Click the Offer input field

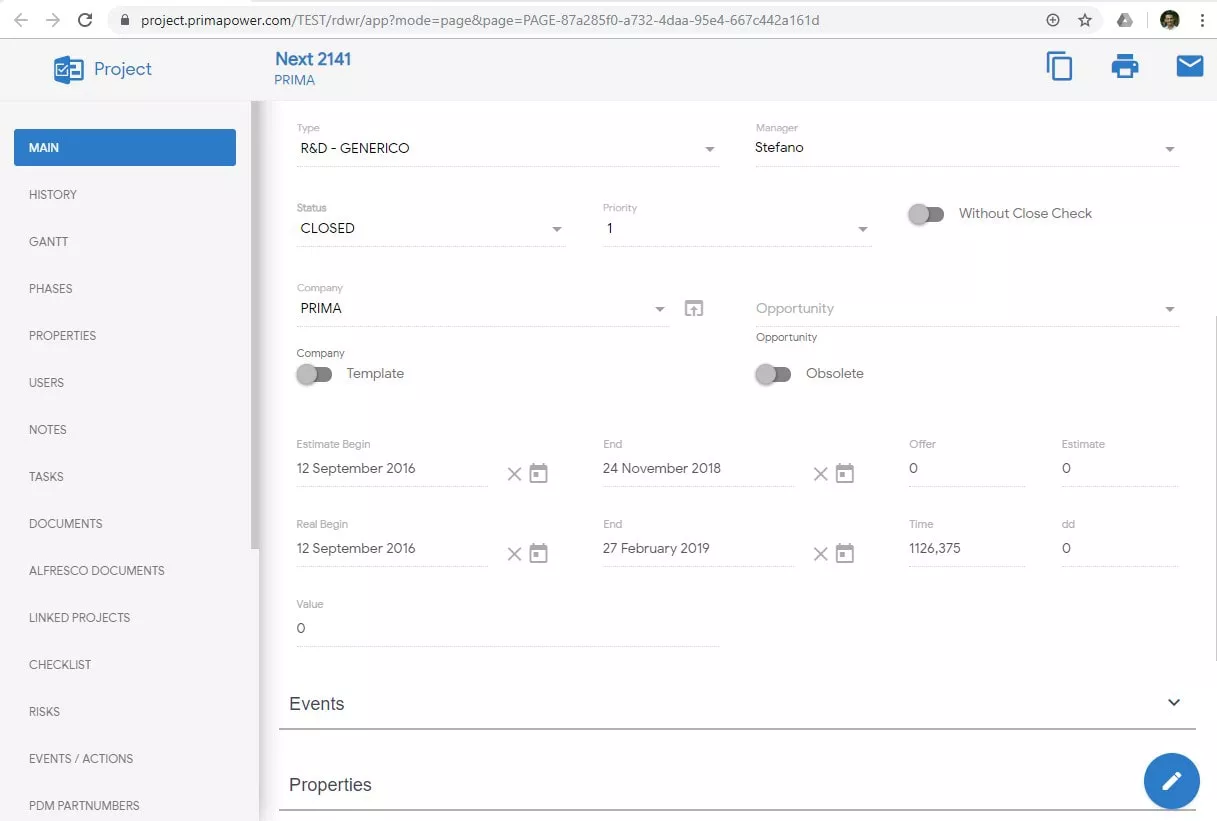click(967, 469)
